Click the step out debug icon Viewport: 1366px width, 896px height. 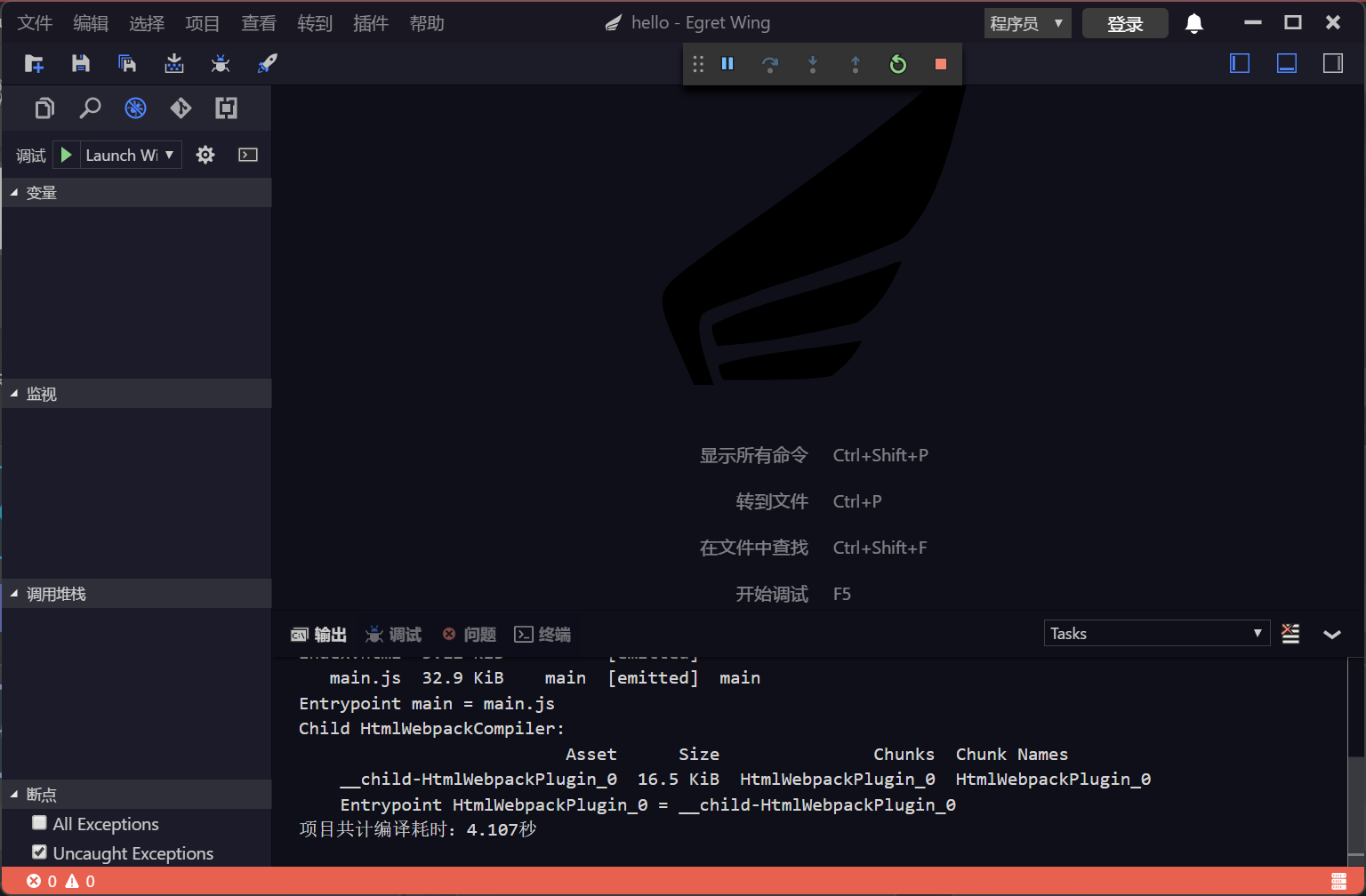click(856, 64)
